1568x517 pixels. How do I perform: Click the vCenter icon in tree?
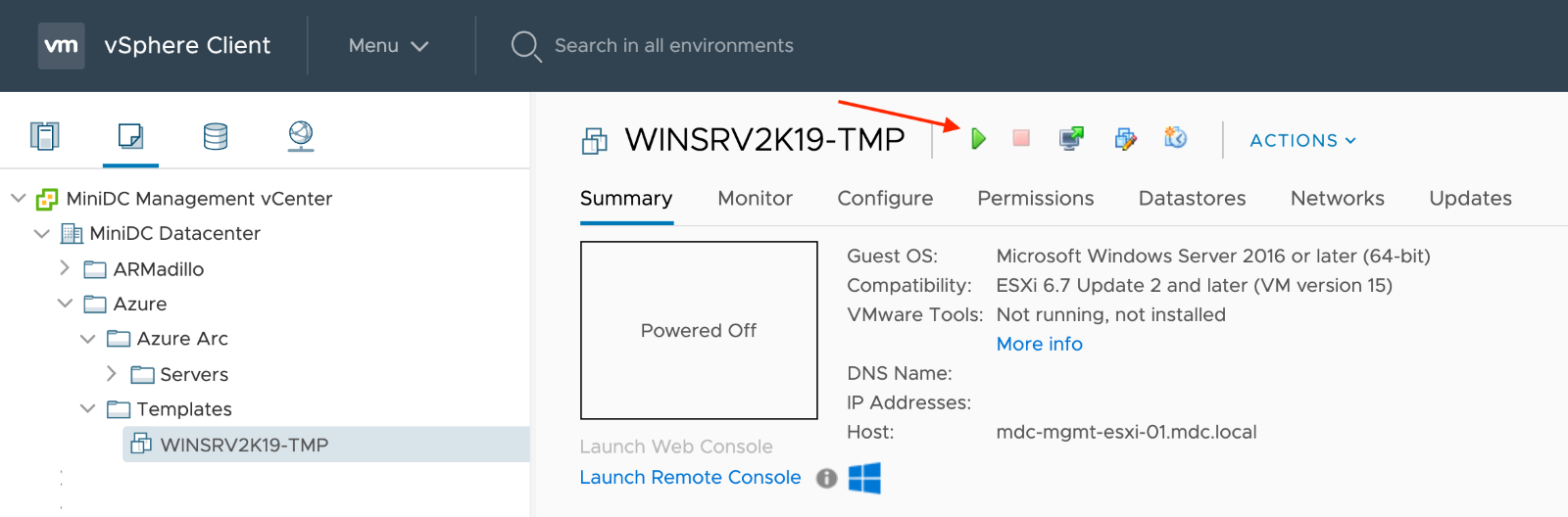click(47, 199)
